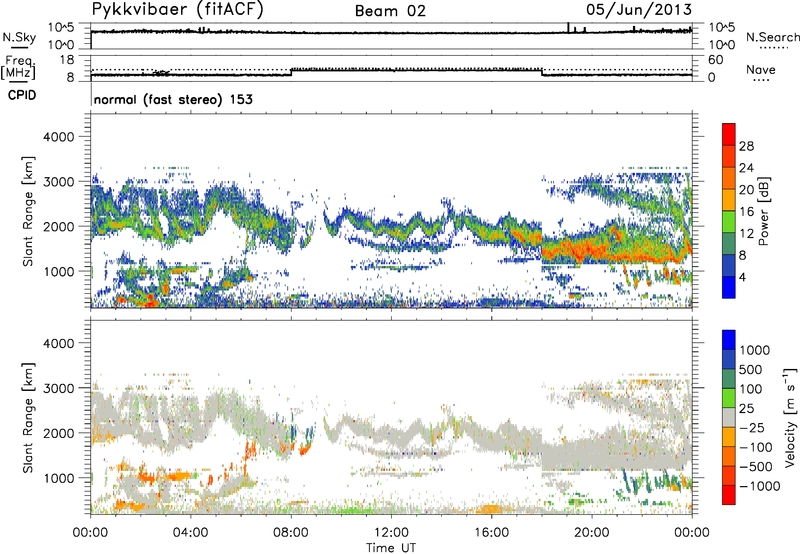Click the '16:00' time tick label
This screenshot has height=554, width=800.
[491, 533]
